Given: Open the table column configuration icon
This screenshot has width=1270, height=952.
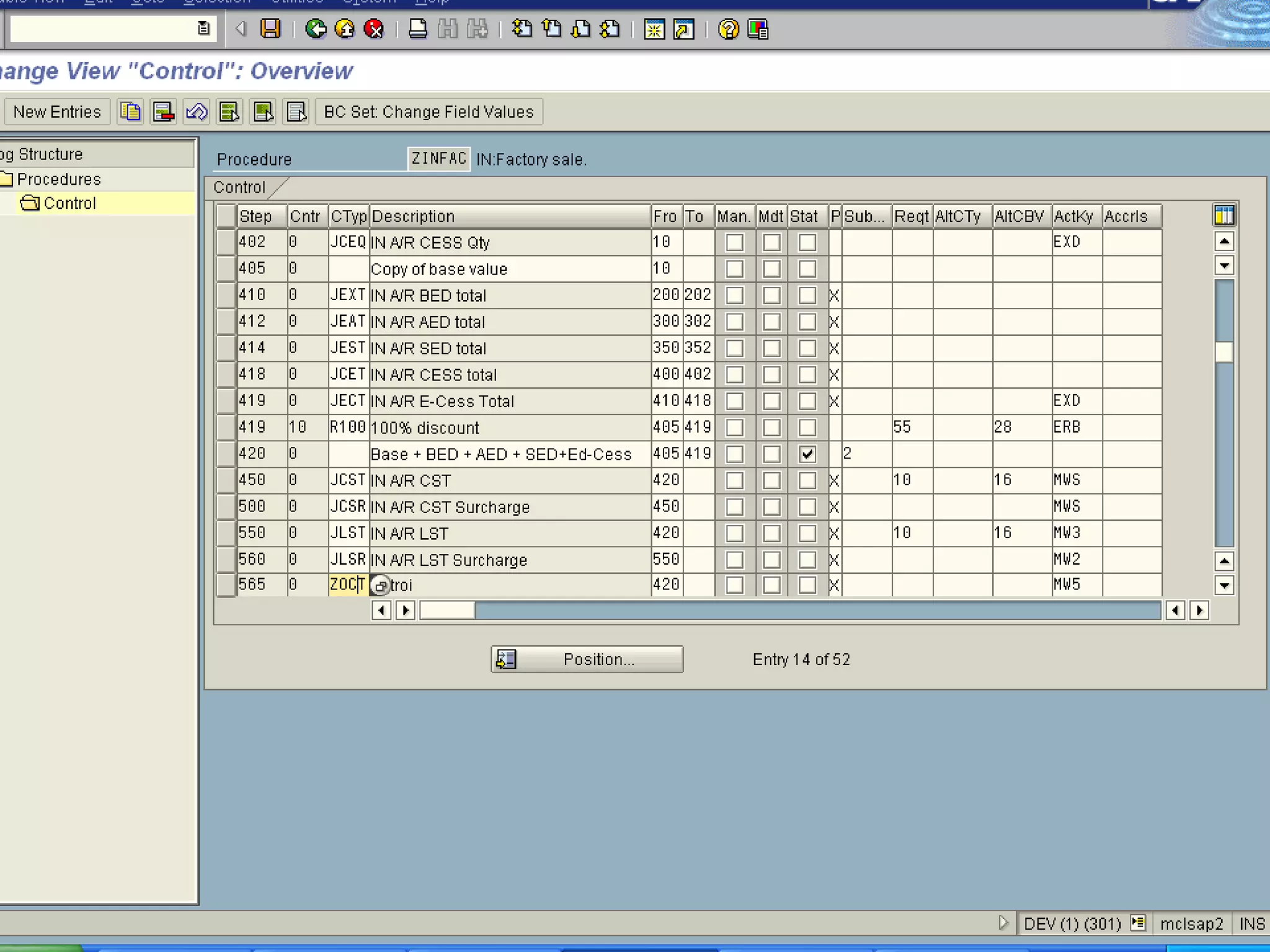Looking at the screenshot, I should pos(1223,216).
